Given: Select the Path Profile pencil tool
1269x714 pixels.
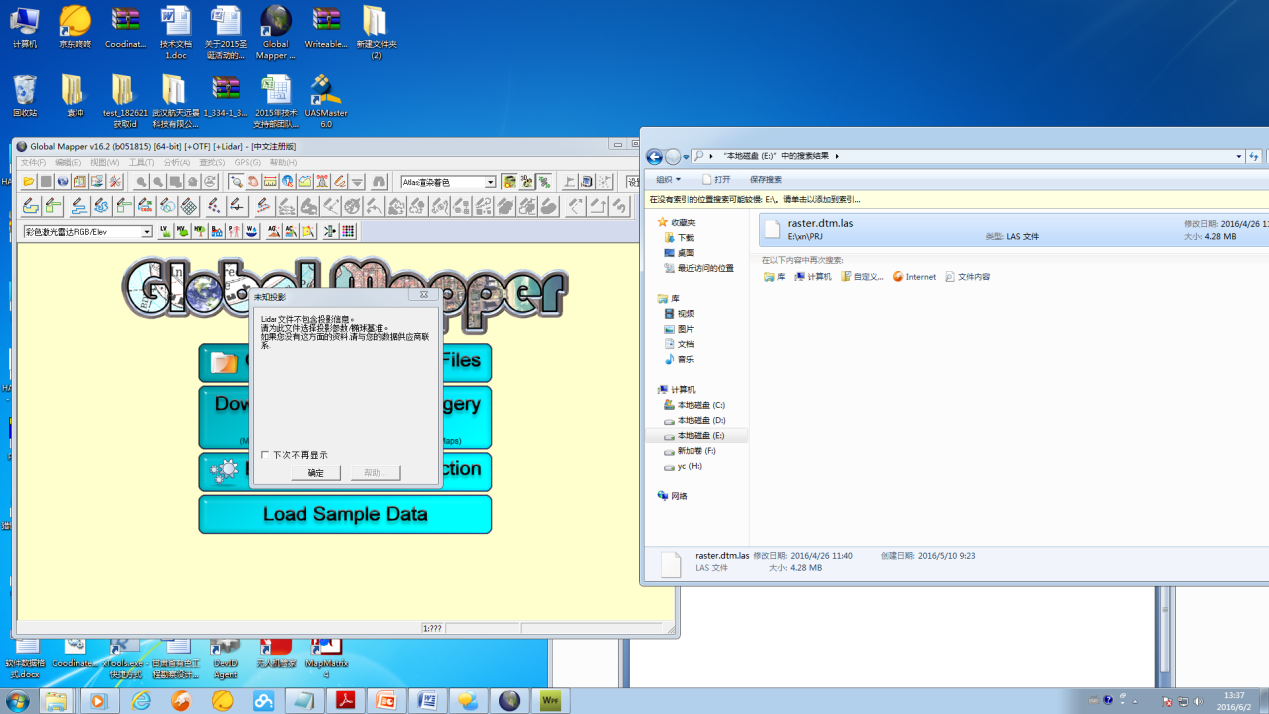Looking at the screenshot, I should point(339,181).
